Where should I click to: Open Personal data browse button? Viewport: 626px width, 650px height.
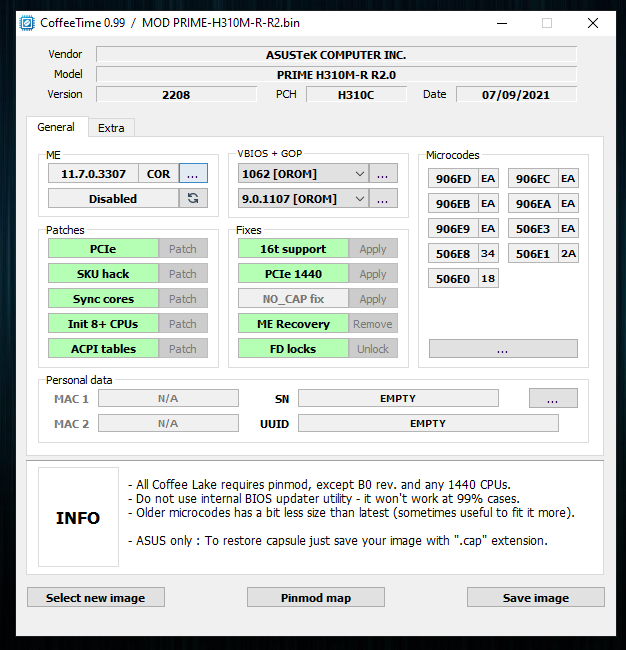point(553,398)
